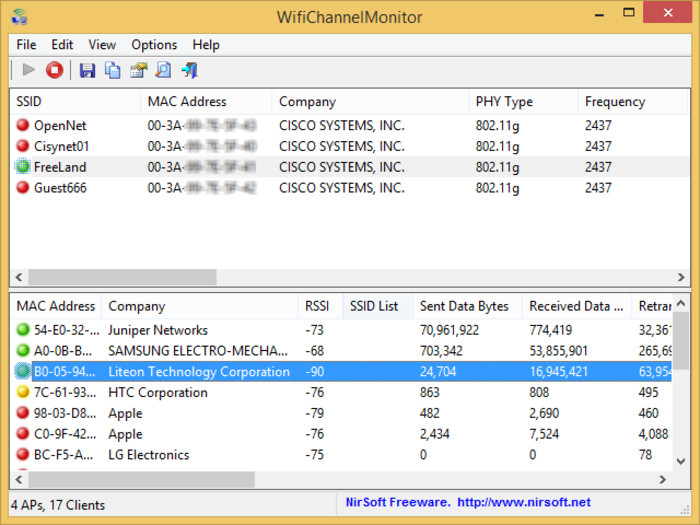Click the red status dot beside Cisynet01
This screenshot has height=525, width=700.
tap(23, 146)
